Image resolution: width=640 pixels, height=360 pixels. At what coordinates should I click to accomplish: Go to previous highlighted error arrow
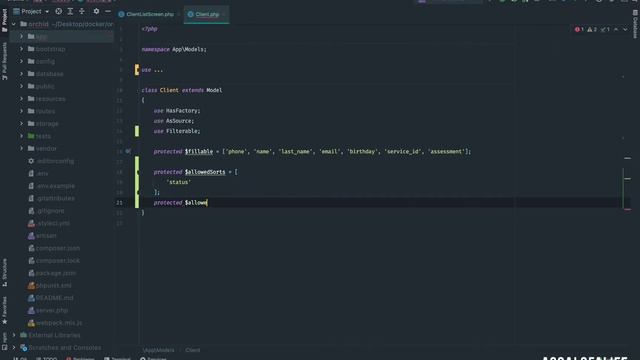[x=616, y=29]
